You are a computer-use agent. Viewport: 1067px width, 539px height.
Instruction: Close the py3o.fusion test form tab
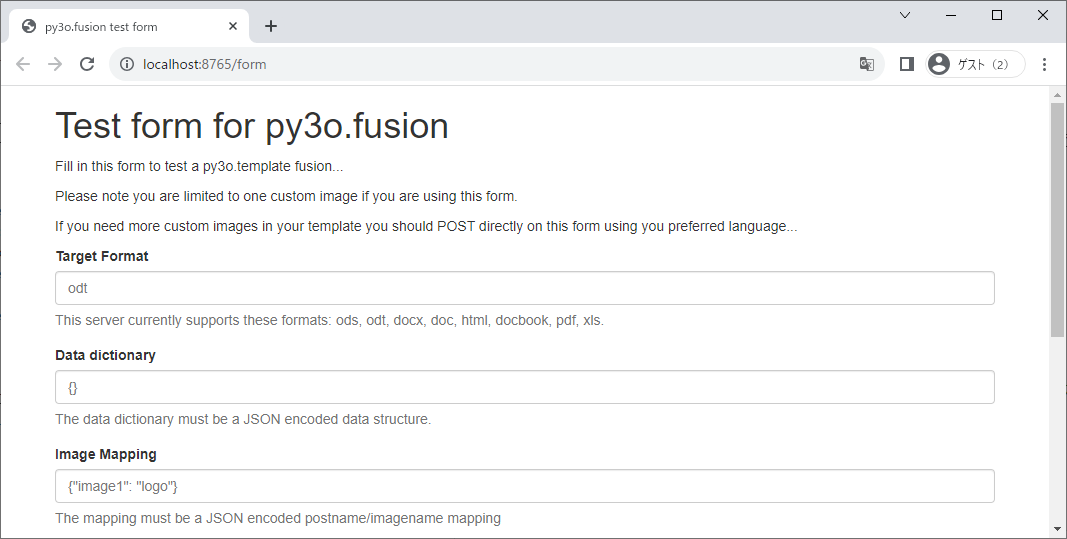(x=233, y=26)
